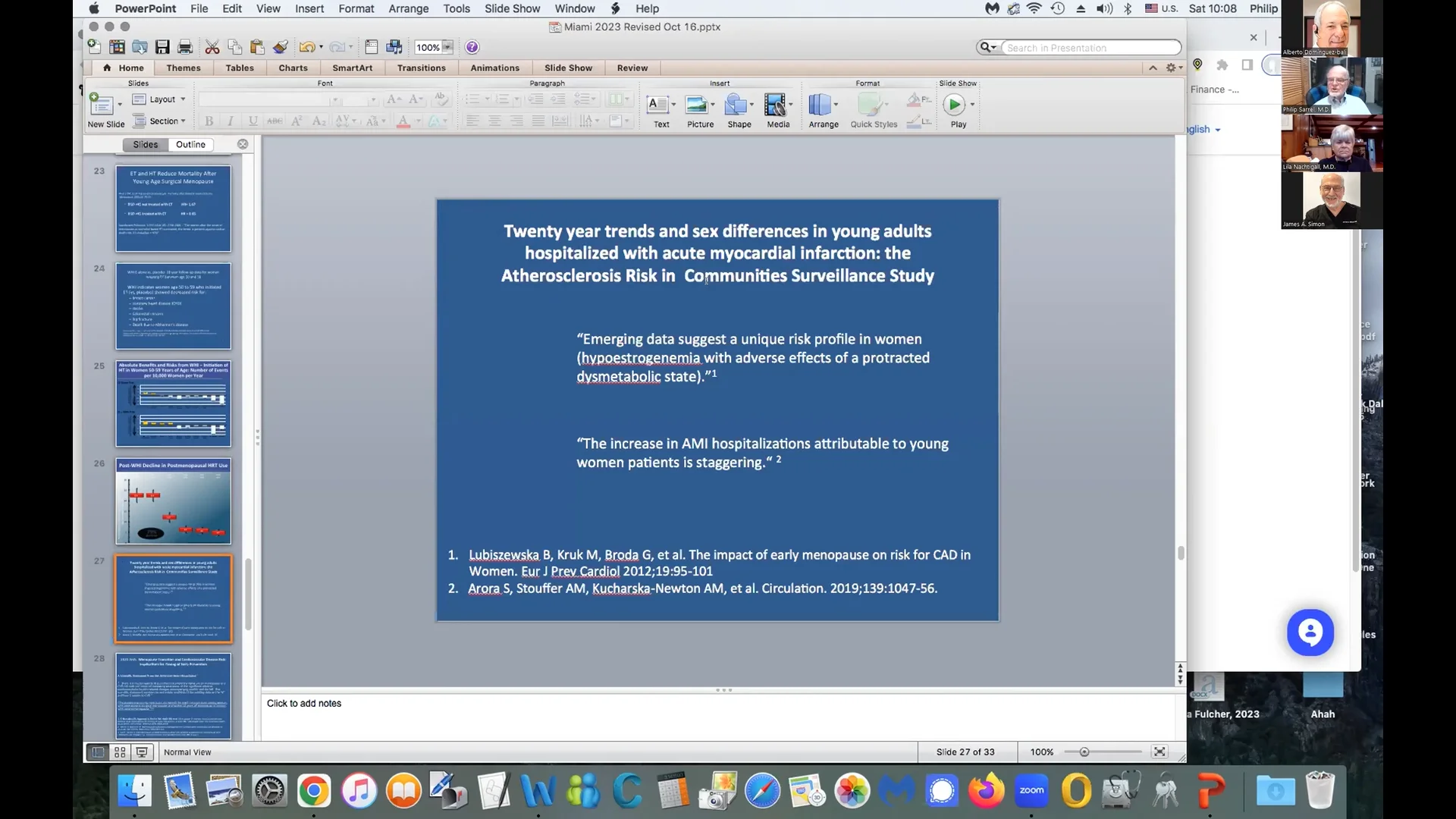This screenshot has height=819, width=1456.
Task: Adjust the zoom slider in status bar
Action: click(1084, 752)
